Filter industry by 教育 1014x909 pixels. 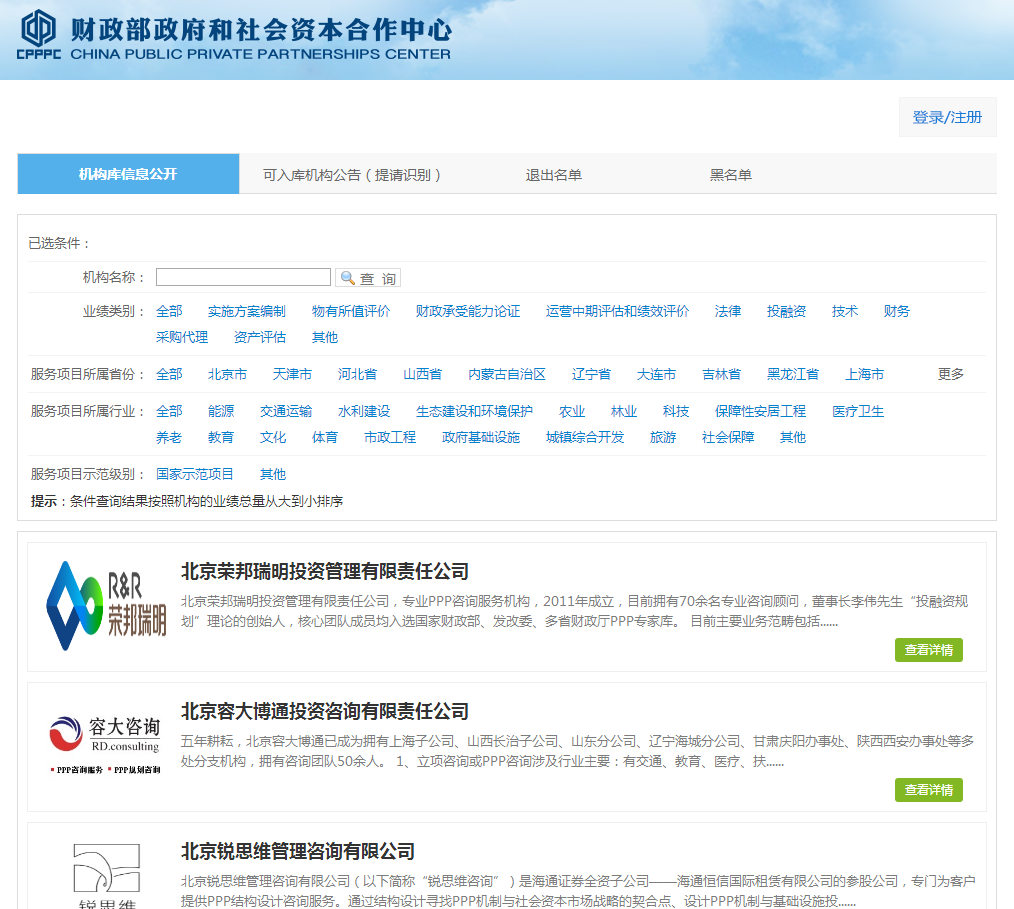(x=221, y=437)
